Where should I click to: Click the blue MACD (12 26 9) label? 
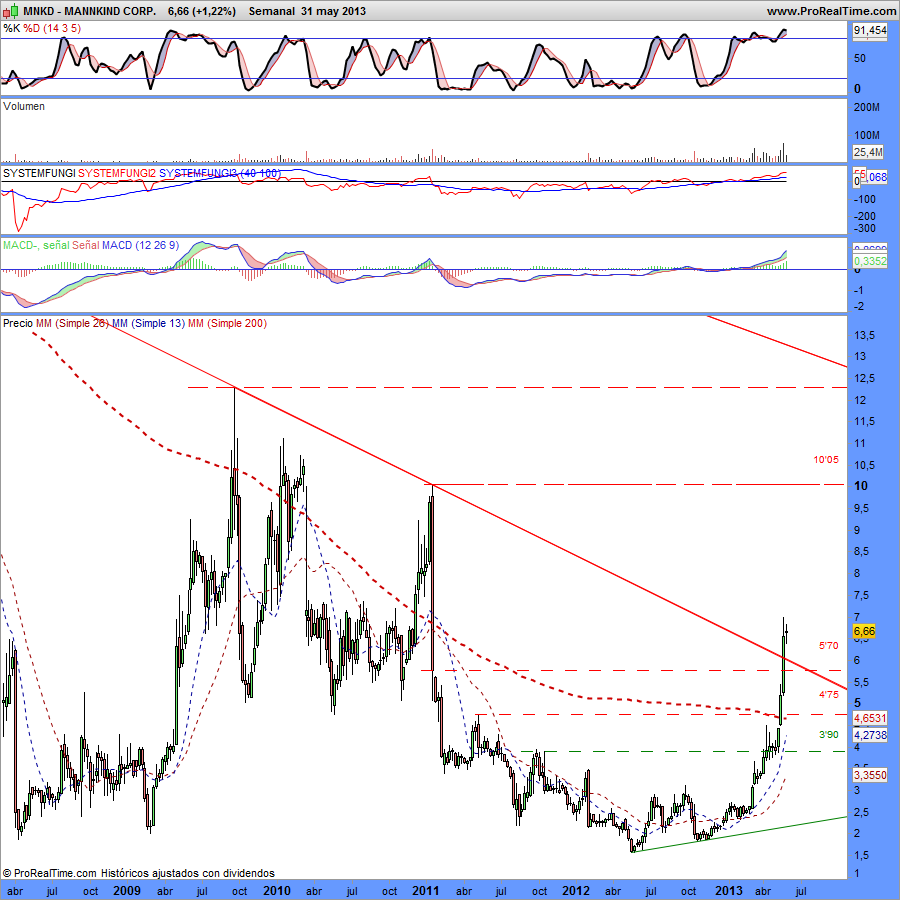coord(141,245)
